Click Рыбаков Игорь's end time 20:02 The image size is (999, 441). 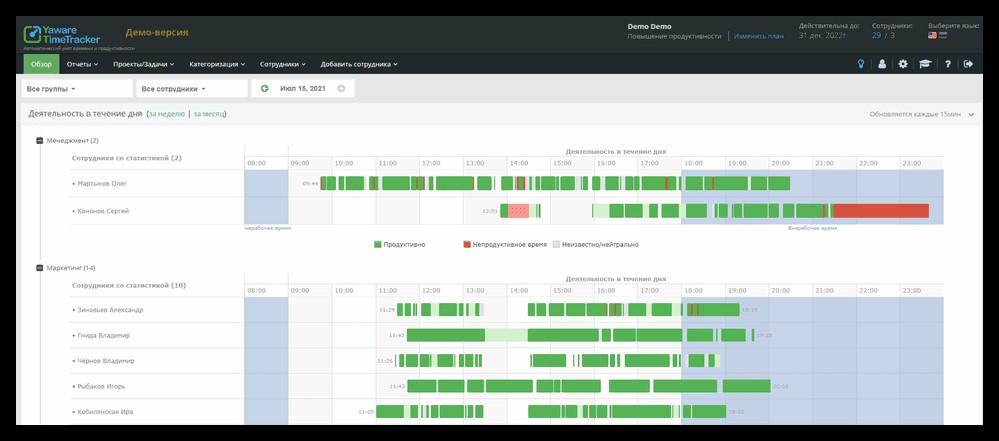780,386
